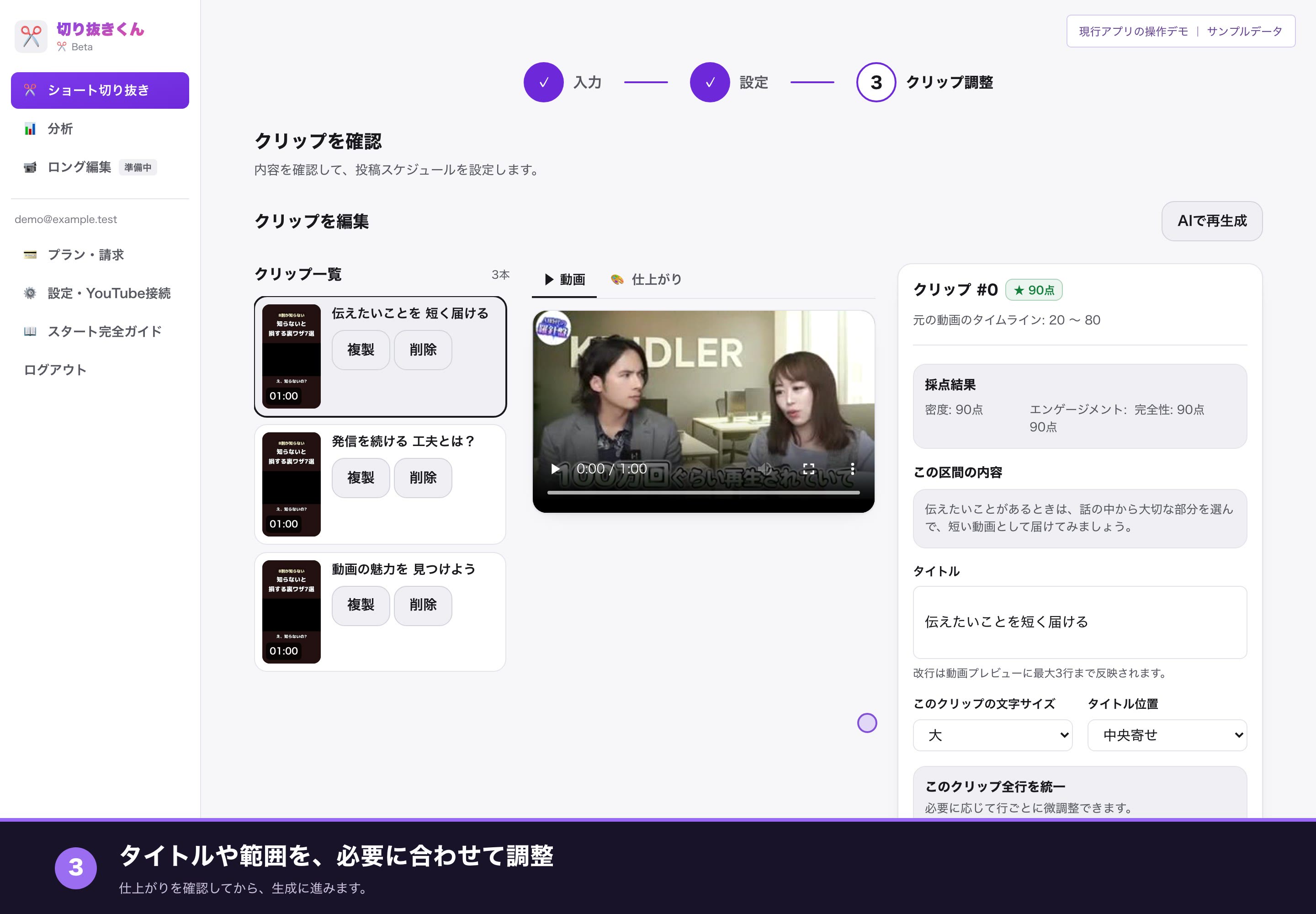The height and width of the screenshot is (914, 1316).
Task: Enter fullscreen on the video player
Action: pos(809,469)
